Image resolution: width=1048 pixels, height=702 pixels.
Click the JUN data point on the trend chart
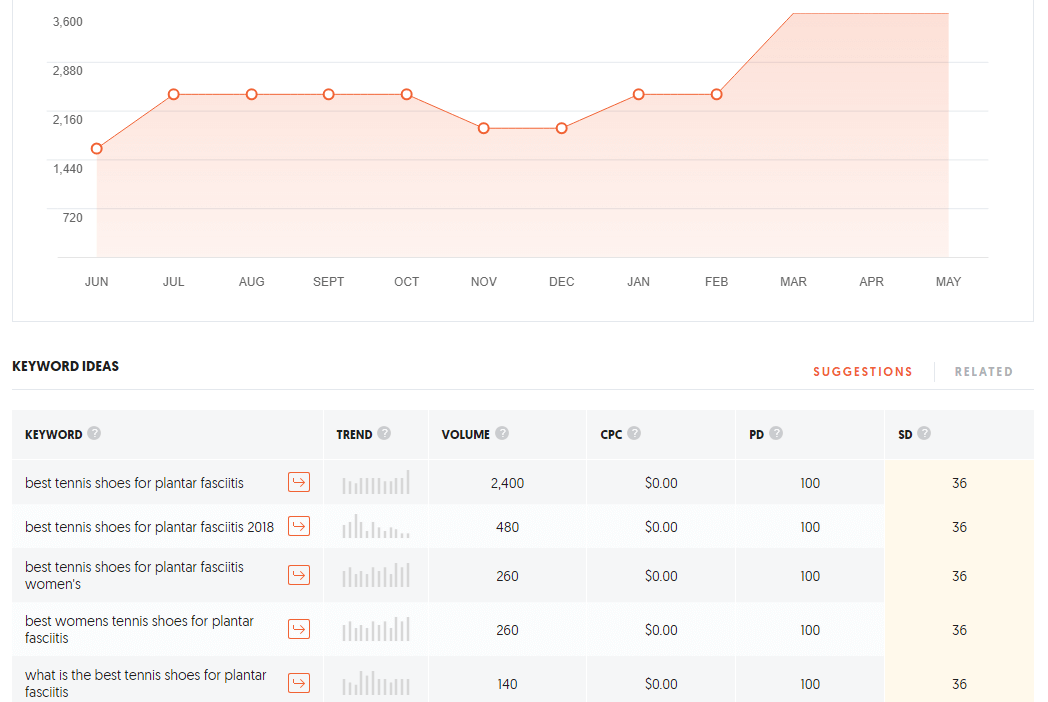[96, 148]
